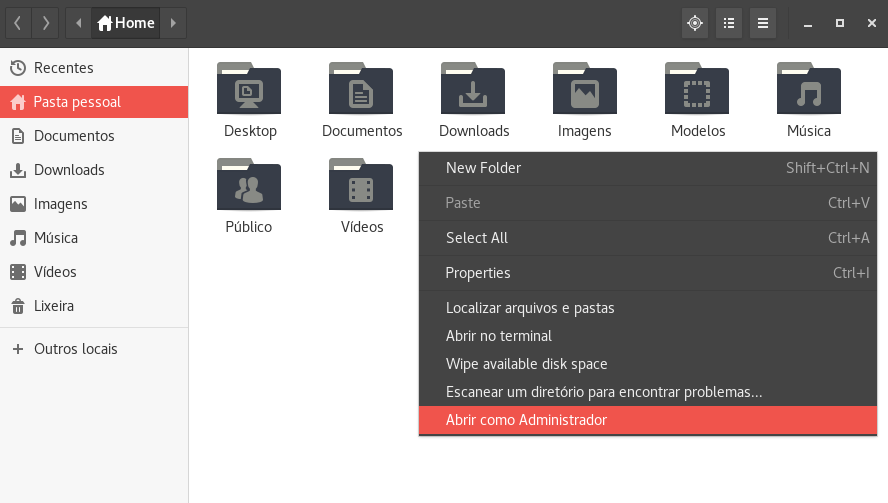This screenshot has height=503, width=888.
Task: Open the hamburger menu button
Action: [x=763, y=23]
